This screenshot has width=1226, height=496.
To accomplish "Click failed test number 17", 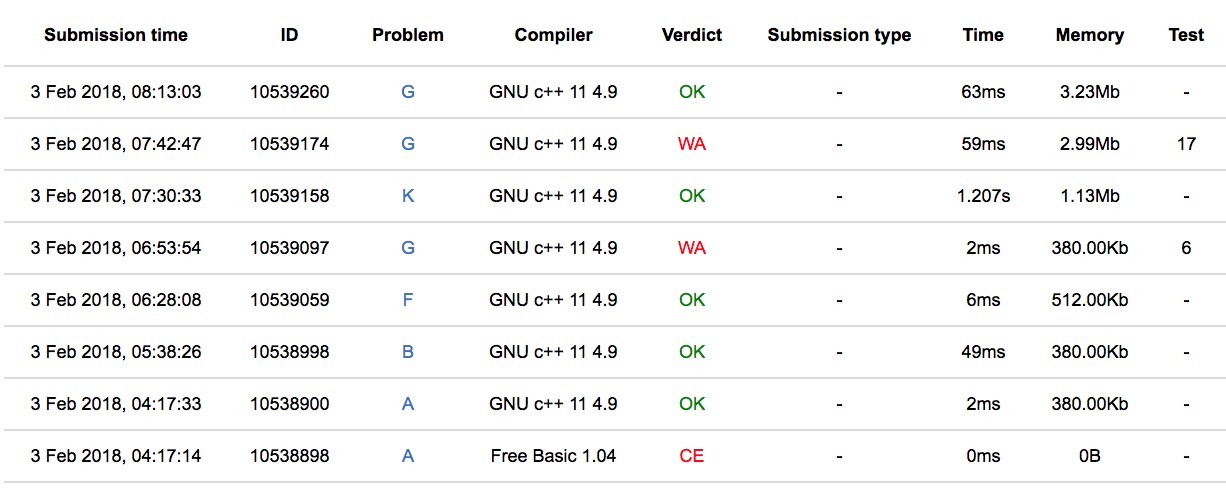I will click(x=1186, y=144).
